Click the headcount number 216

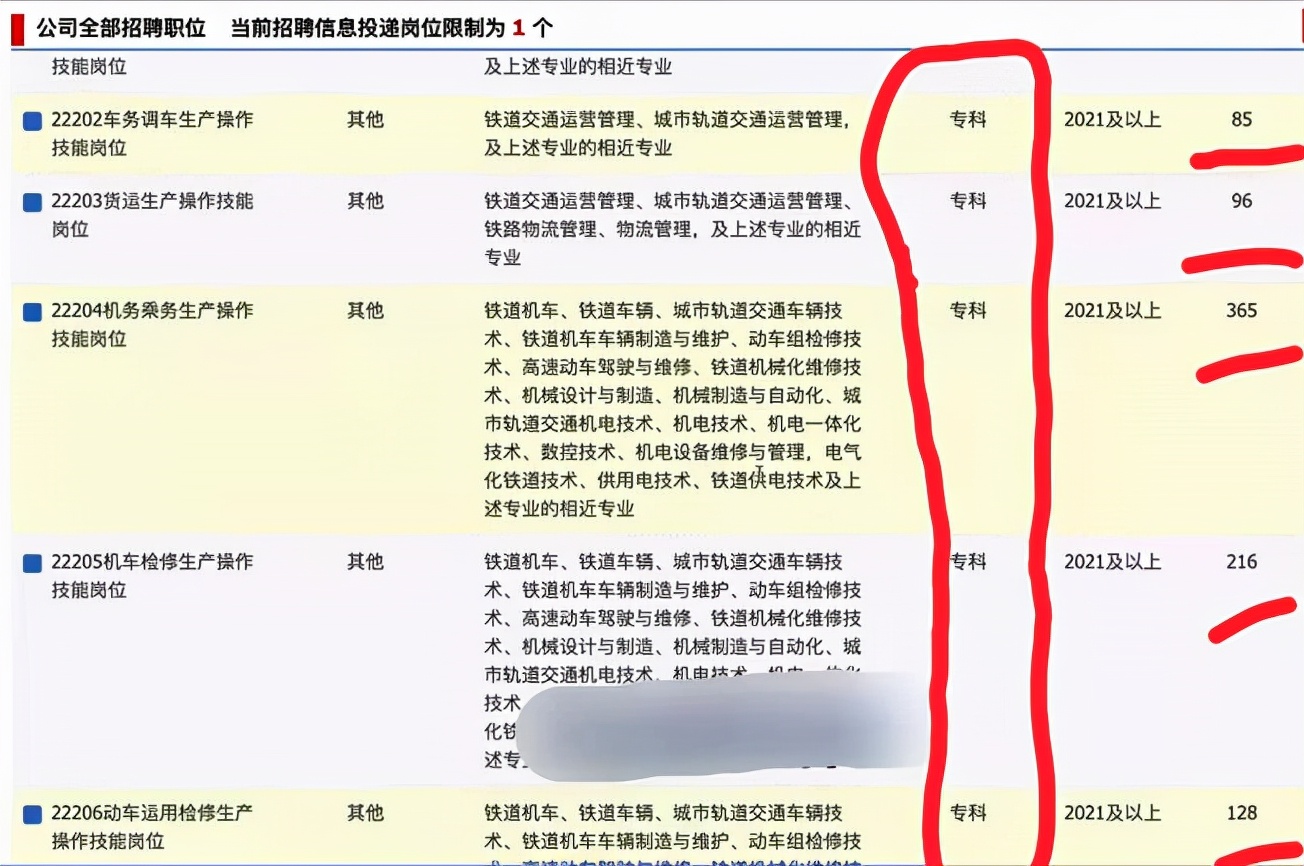[1241, 562]
